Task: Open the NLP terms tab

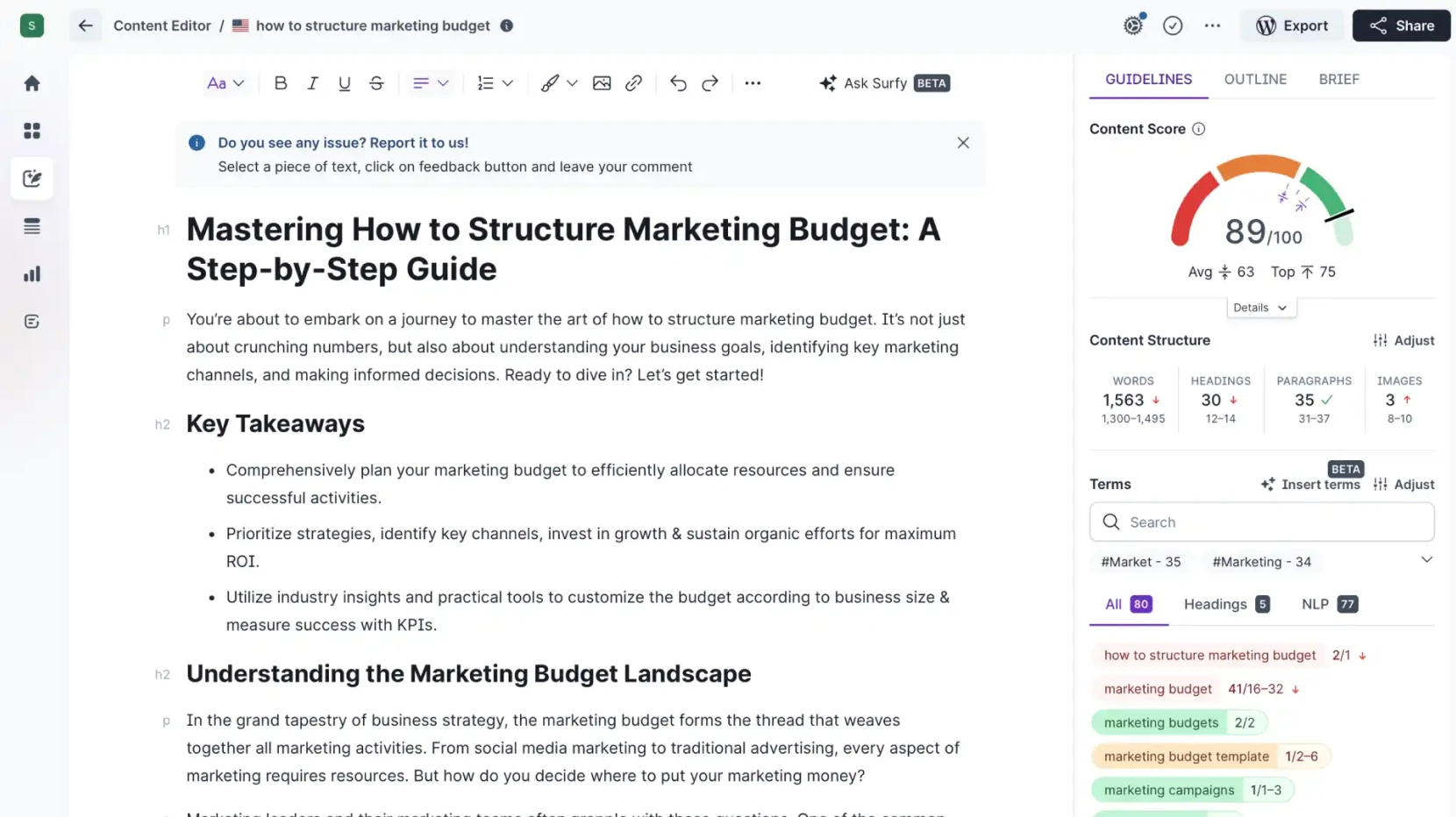Action: (1328, 604)
